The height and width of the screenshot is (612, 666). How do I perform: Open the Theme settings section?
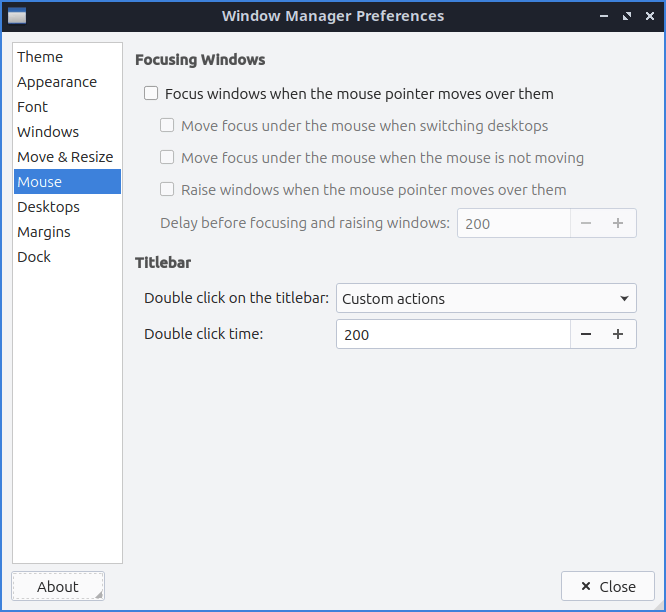point(40,57)
